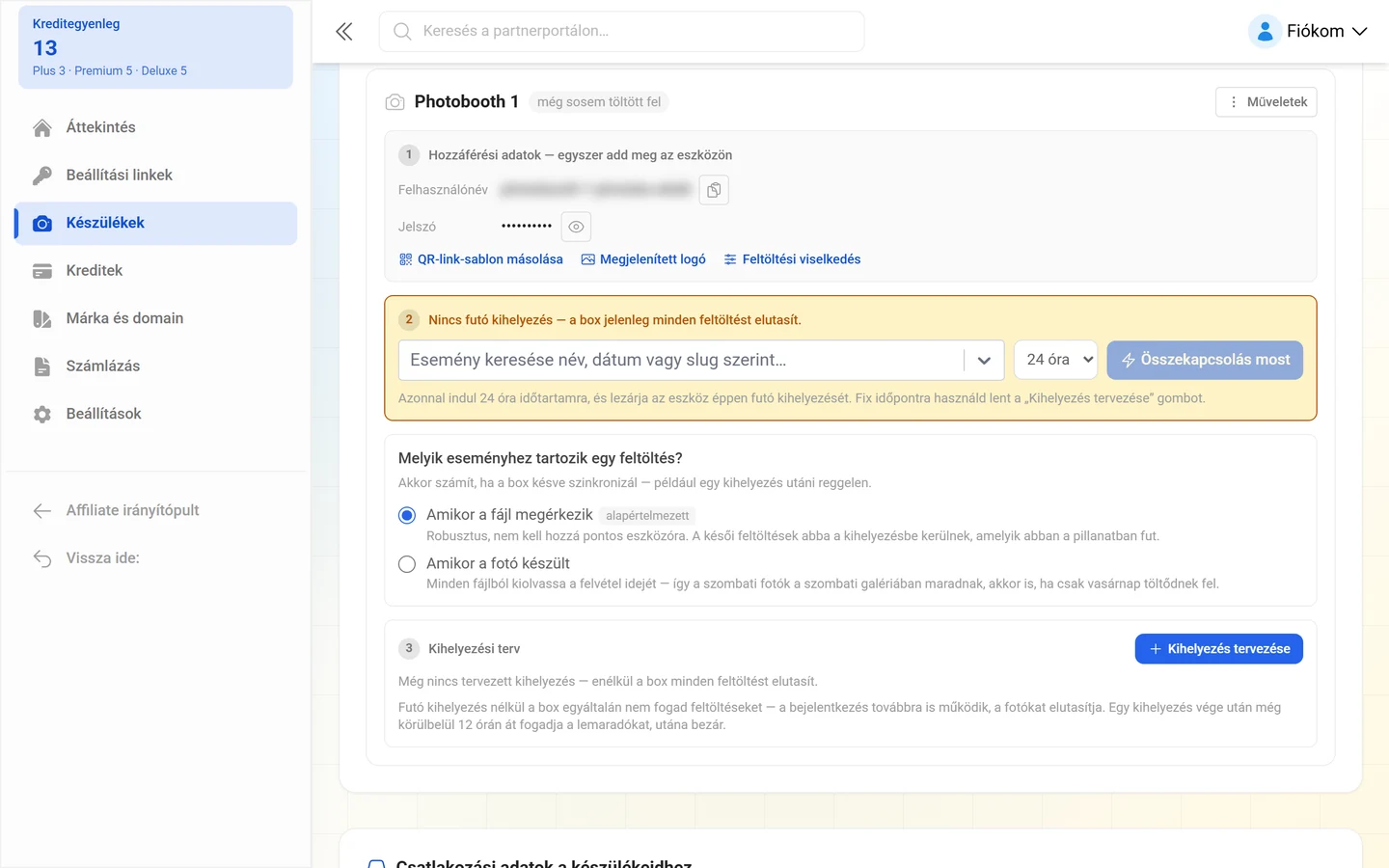The image size is (1389, 868).
Task: Copy the Felhasználónév to clipboard
Action: (714, 190)
